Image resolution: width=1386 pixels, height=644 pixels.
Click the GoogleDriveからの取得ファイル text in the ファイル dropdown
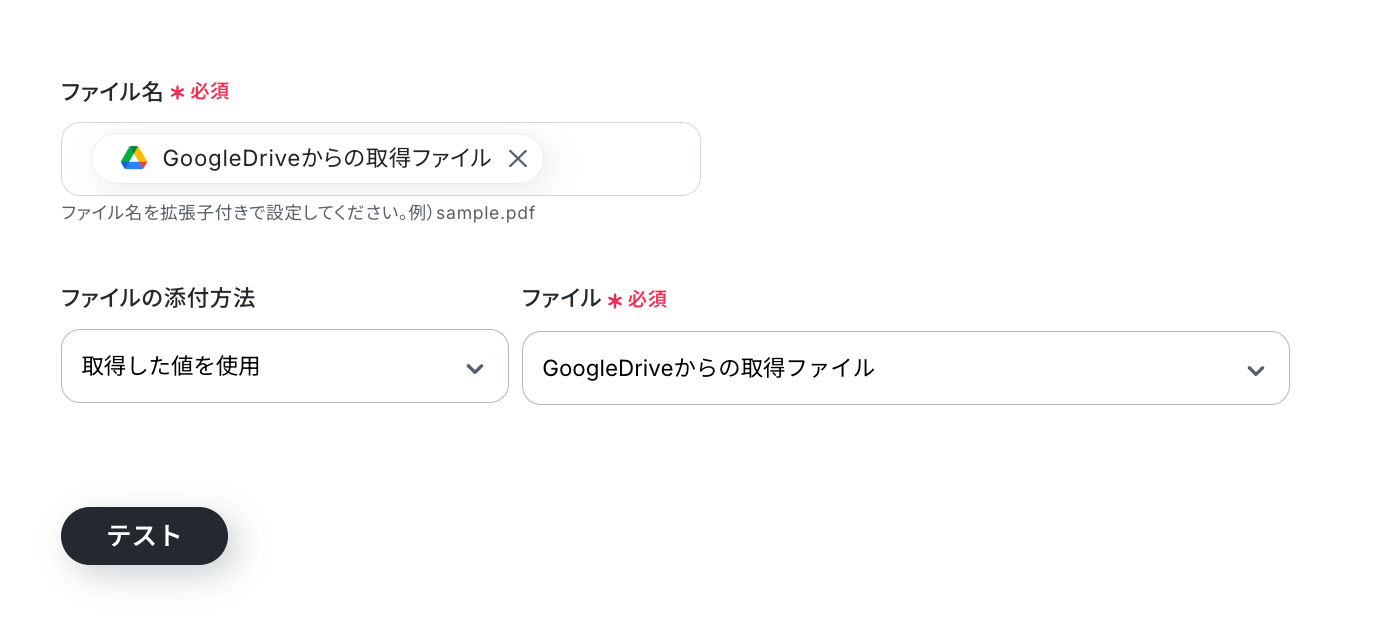(x=708, y=368)
